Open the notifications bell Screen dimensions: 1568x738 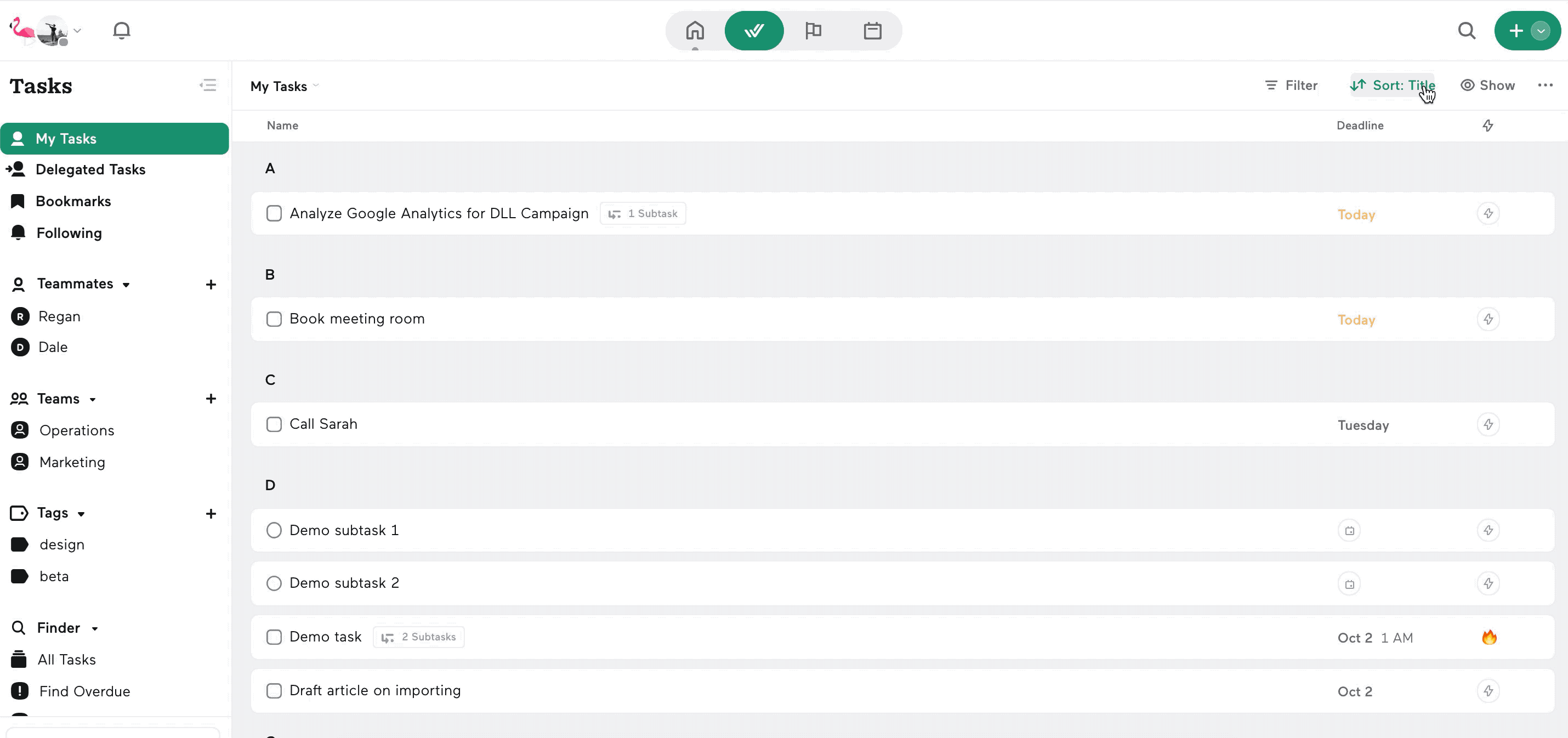122,31
